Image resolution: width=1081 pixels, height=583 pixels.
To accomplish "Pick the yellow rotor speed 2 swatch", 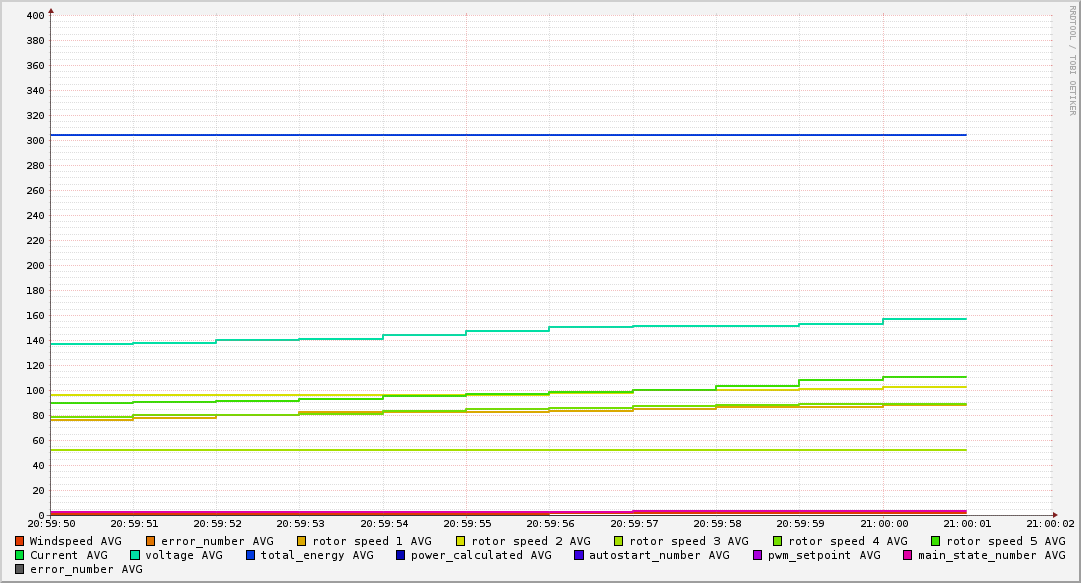I will click(461, 541).
